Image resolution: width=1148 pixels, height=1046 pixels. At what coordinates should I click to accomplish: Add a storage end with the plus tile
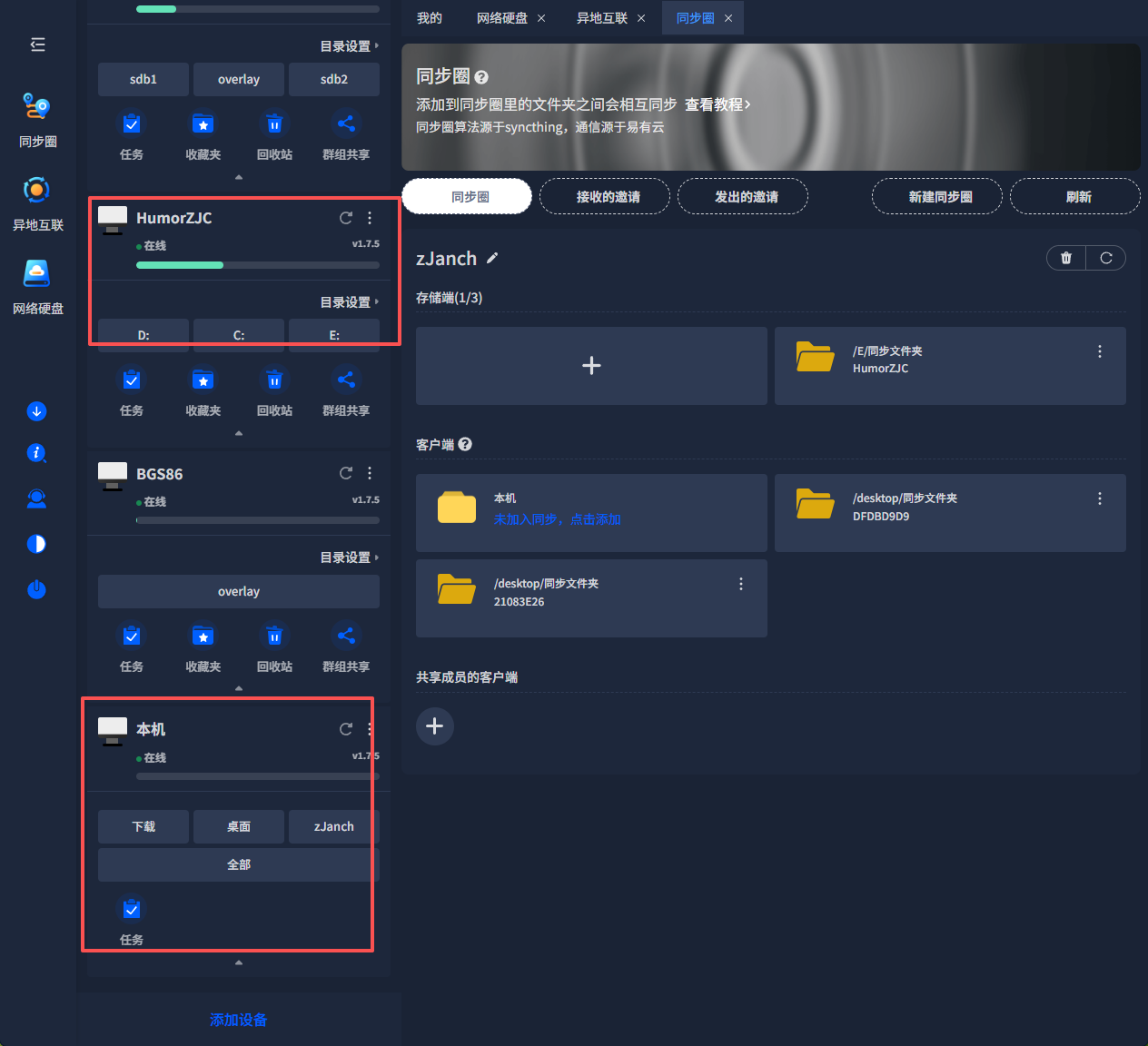(x=591, y=366)
